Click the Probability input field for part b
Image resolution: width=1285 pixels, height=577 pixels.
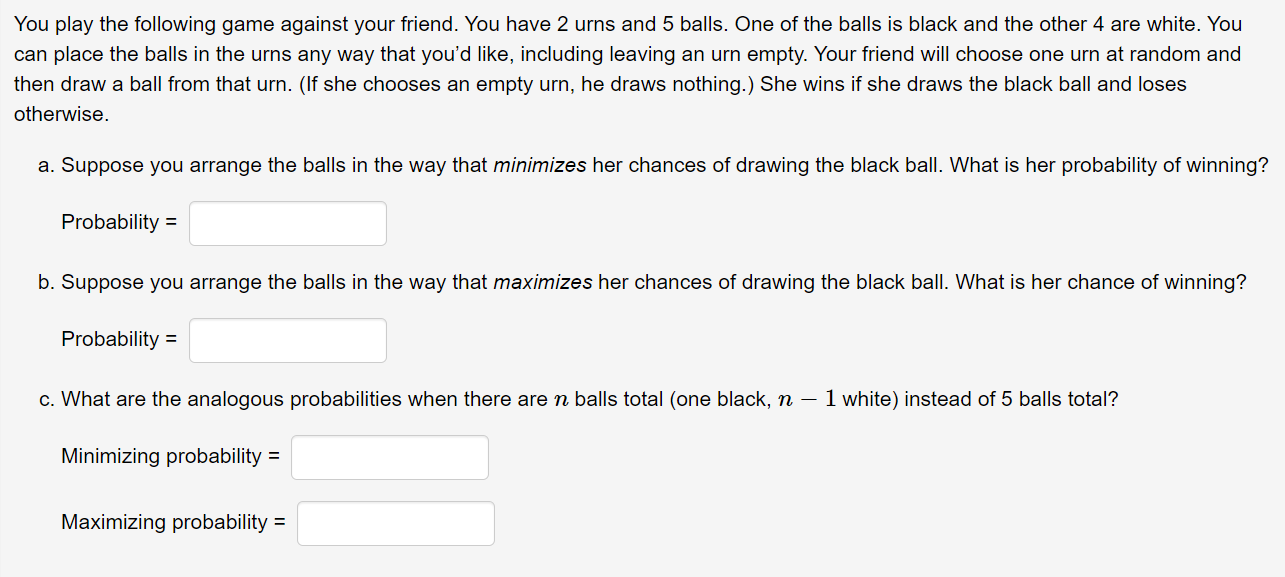(287, 340)
